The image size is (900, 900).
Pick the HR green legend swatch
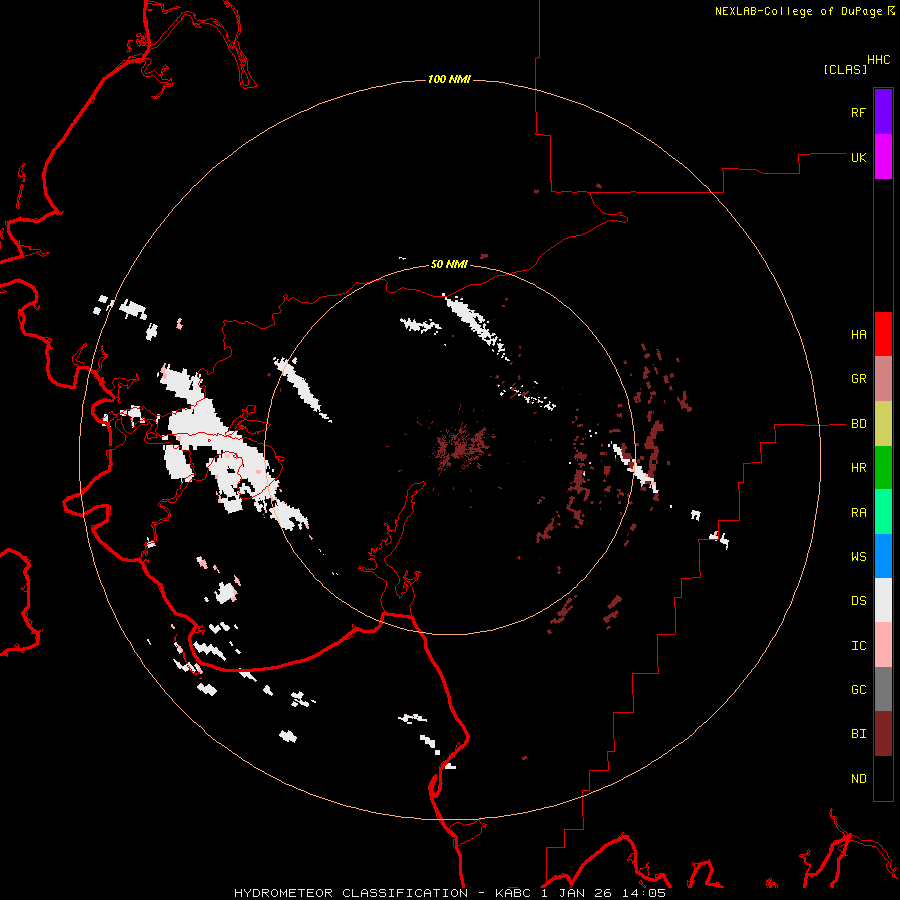883,468
